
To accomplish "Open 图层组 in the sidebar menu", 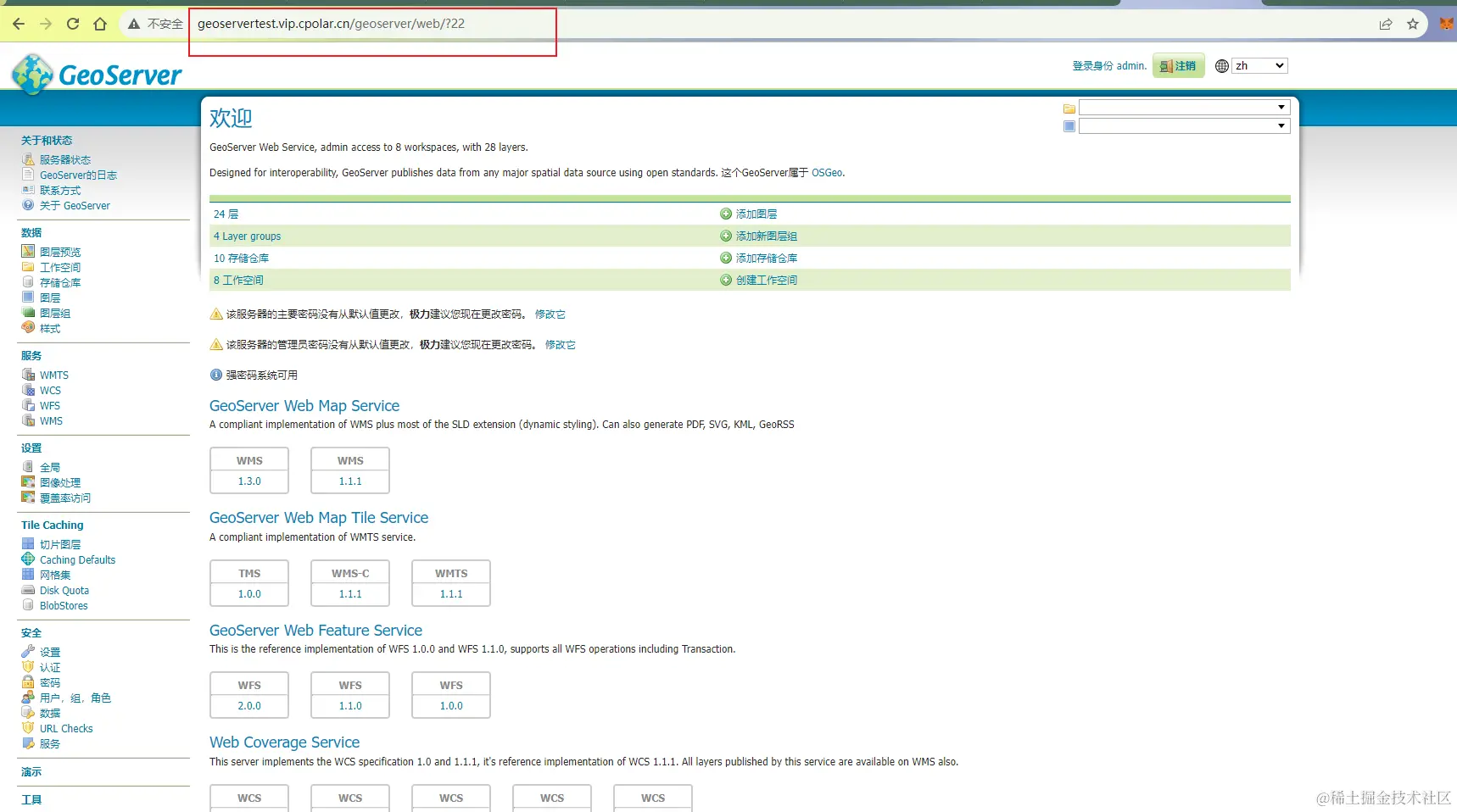I will (55, 314).
